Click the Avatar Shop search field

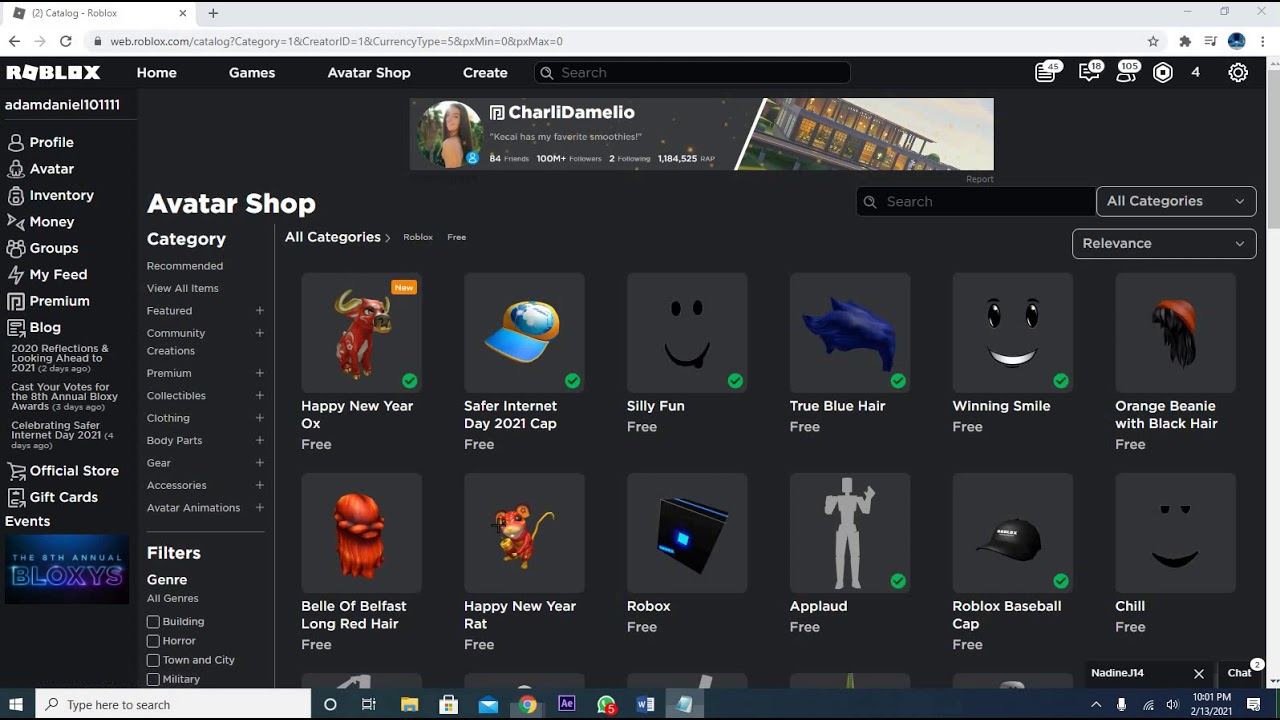tap(975, 201)
